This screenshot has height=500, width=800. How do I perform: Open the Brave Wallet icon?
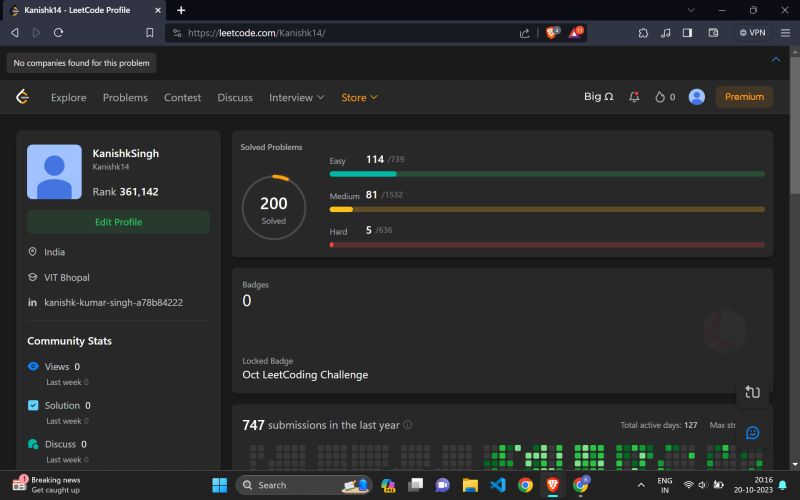[713, 33]
